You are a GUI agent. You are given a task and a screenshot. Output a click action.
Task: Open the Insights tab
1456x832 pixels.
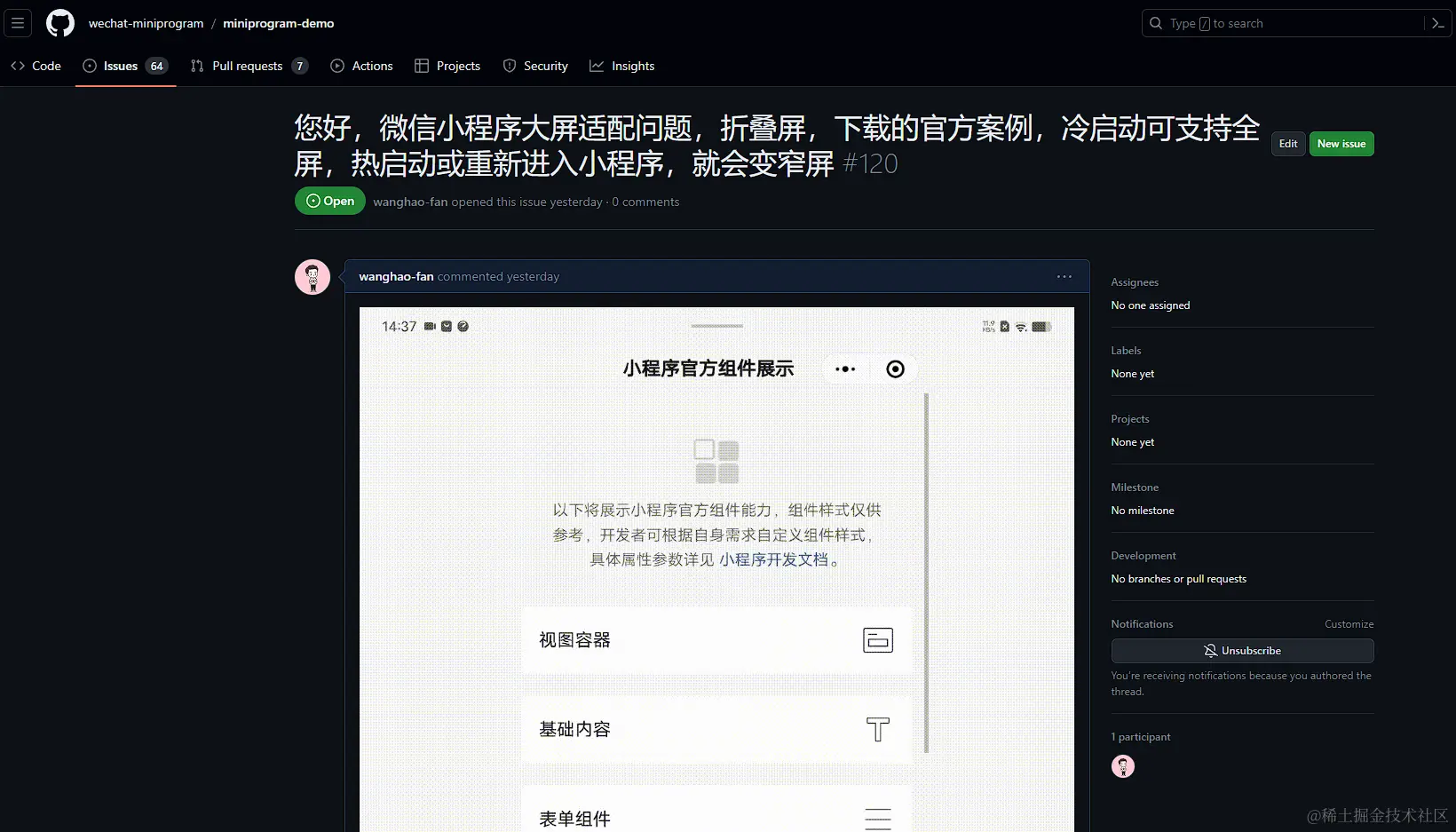(x=622, y=66)
